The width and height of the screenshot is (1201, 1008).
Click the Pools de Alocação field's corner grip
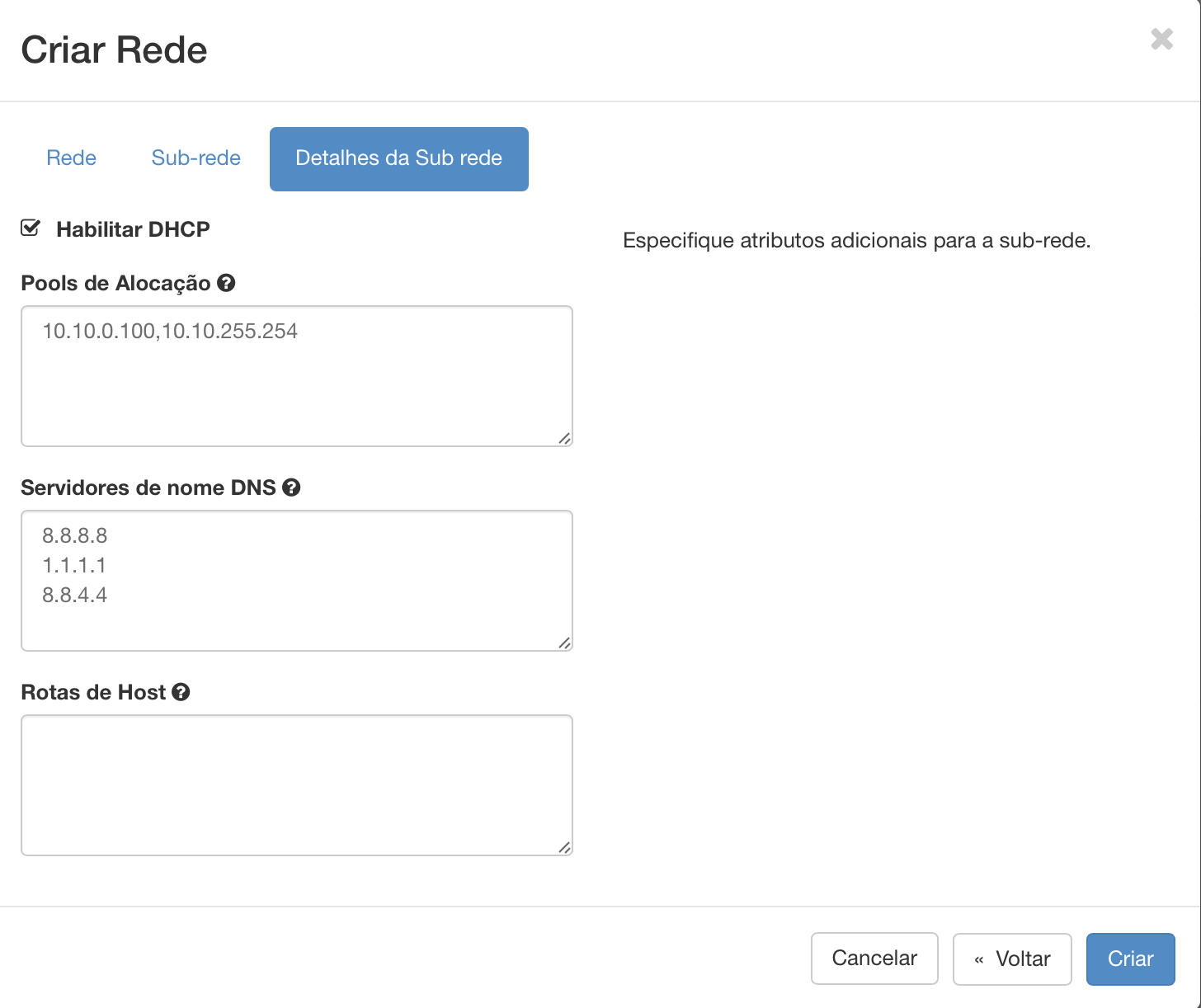(564, 438)
